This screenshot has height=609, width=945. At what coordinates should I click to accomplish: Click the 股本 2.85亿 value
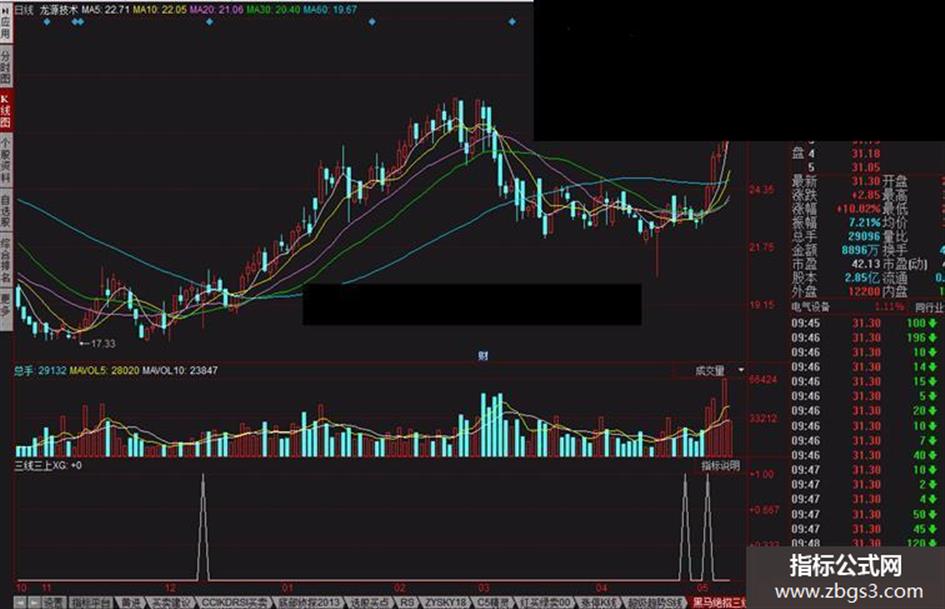tap(862, 278)
